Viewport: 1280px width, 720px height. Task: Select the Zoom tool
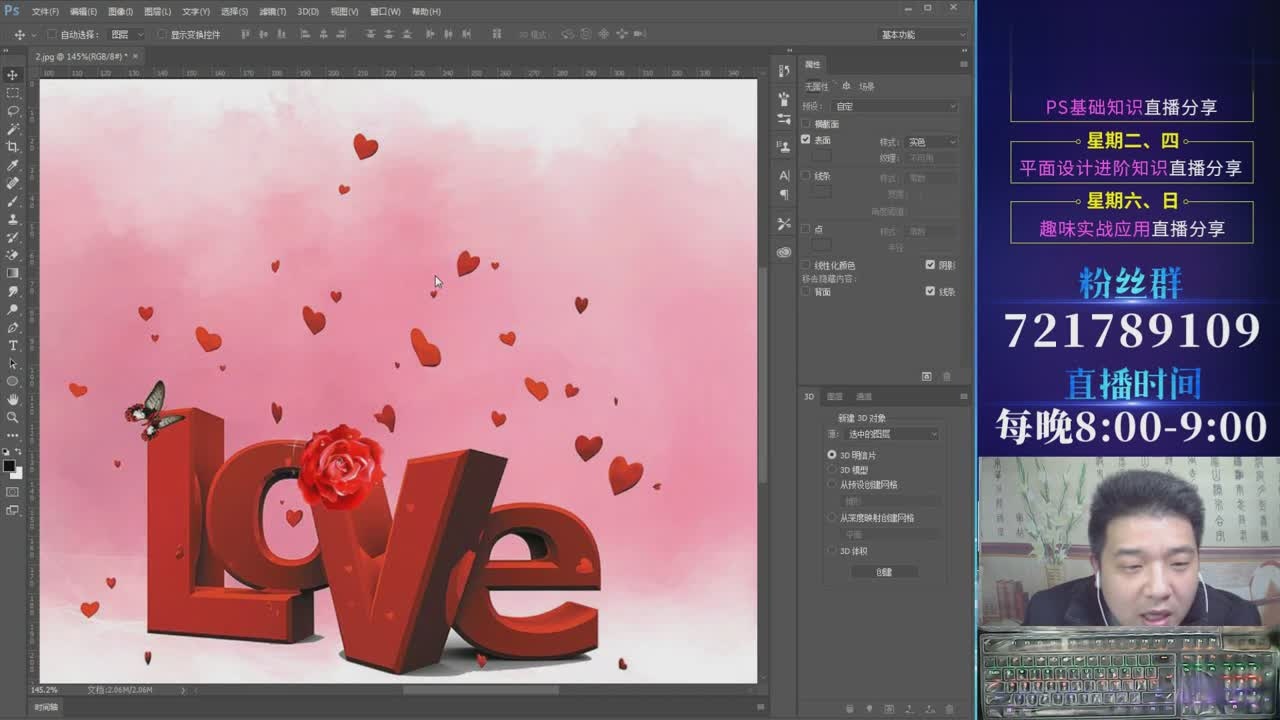(13, 417)
